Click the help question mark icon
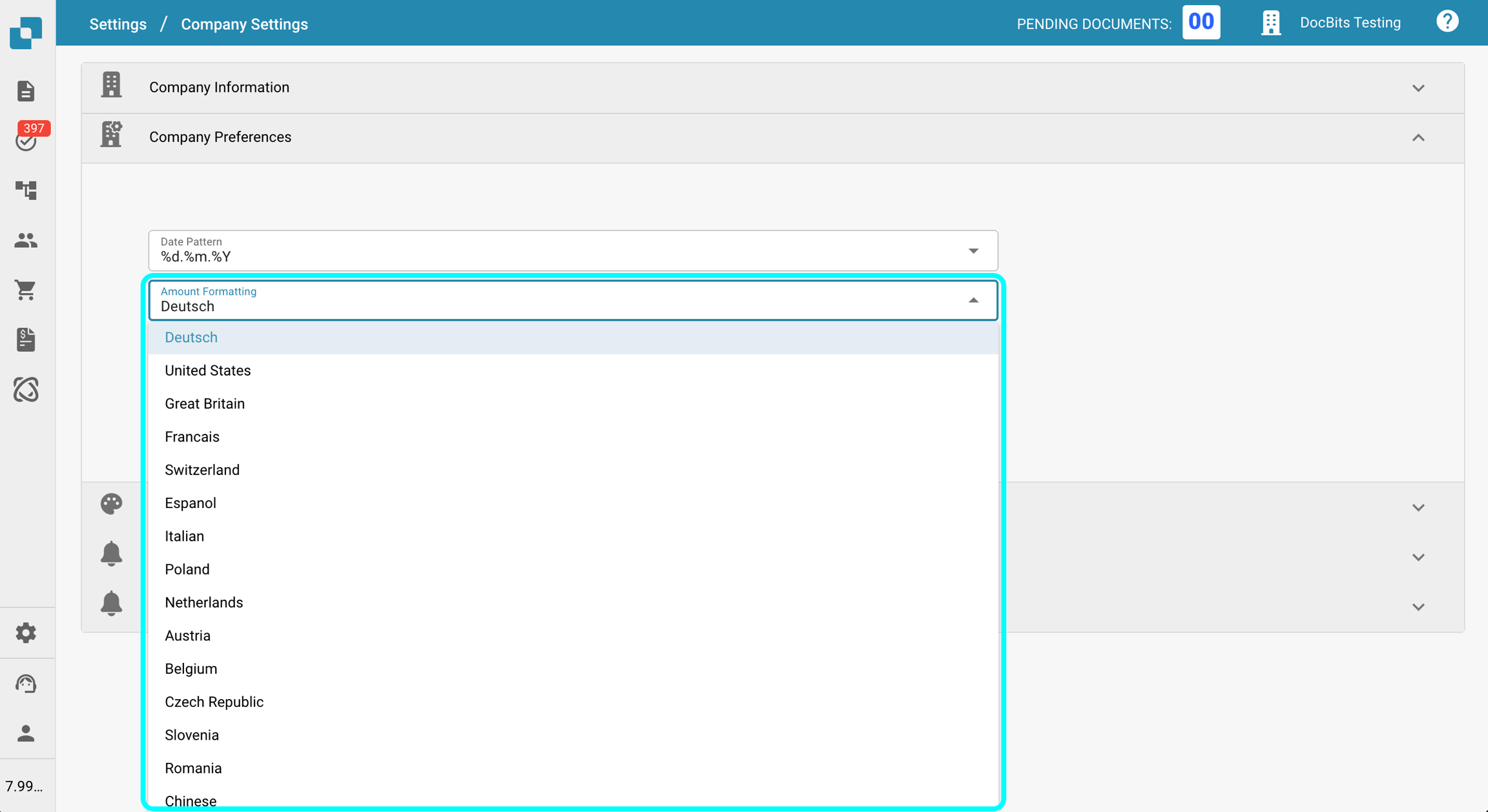This screenshot has height=812, width=1488. 1447,22
